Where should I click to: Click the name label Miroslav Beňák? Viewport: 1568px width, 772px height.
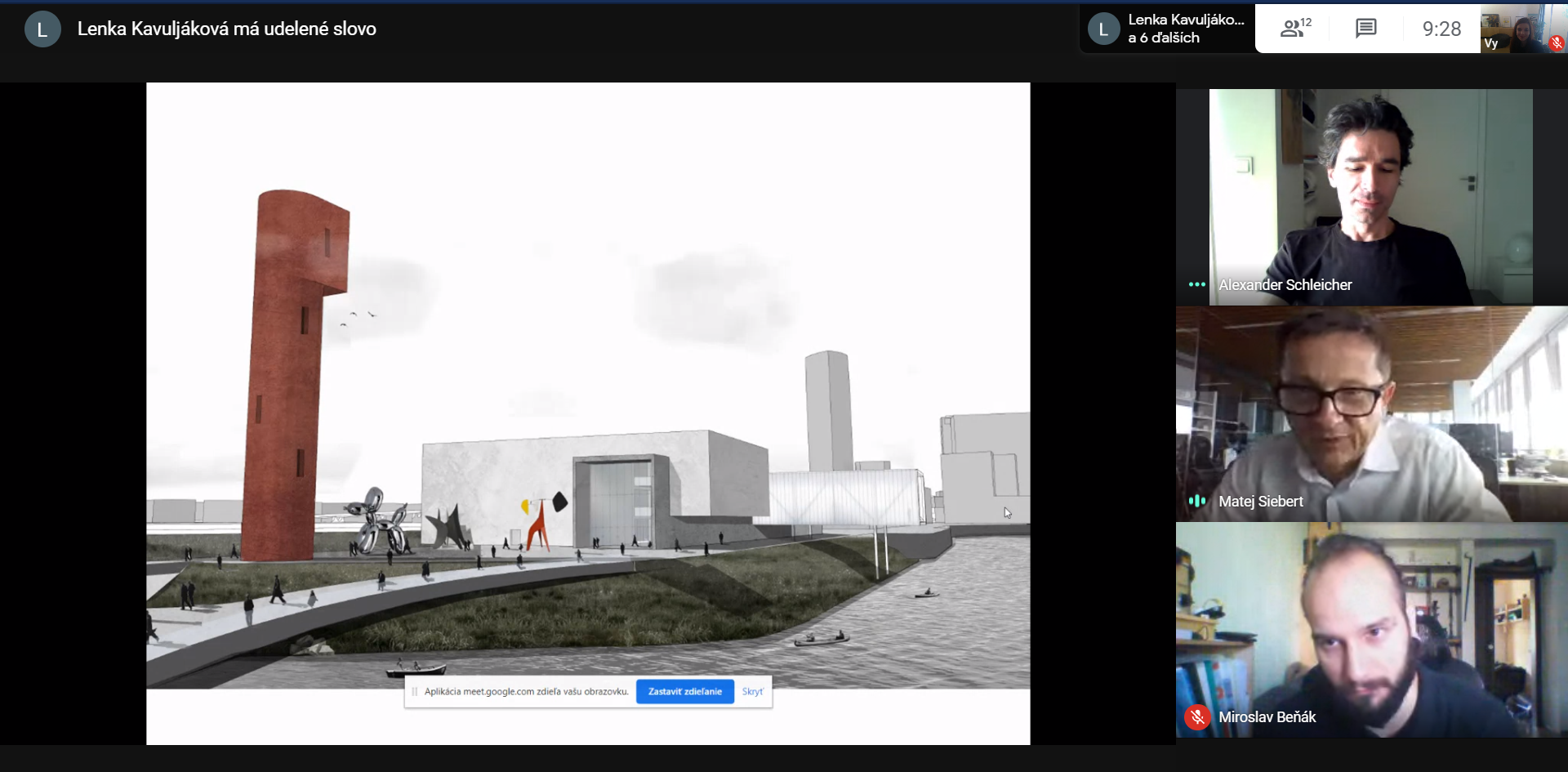[1267, 717]
